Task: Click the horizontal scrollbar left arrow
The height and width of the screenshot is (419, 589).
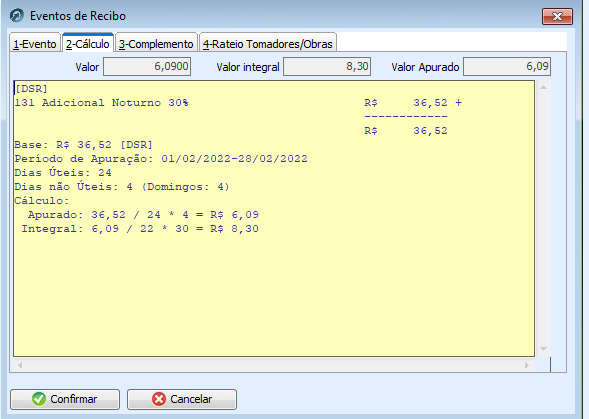Action: point(20,365)
